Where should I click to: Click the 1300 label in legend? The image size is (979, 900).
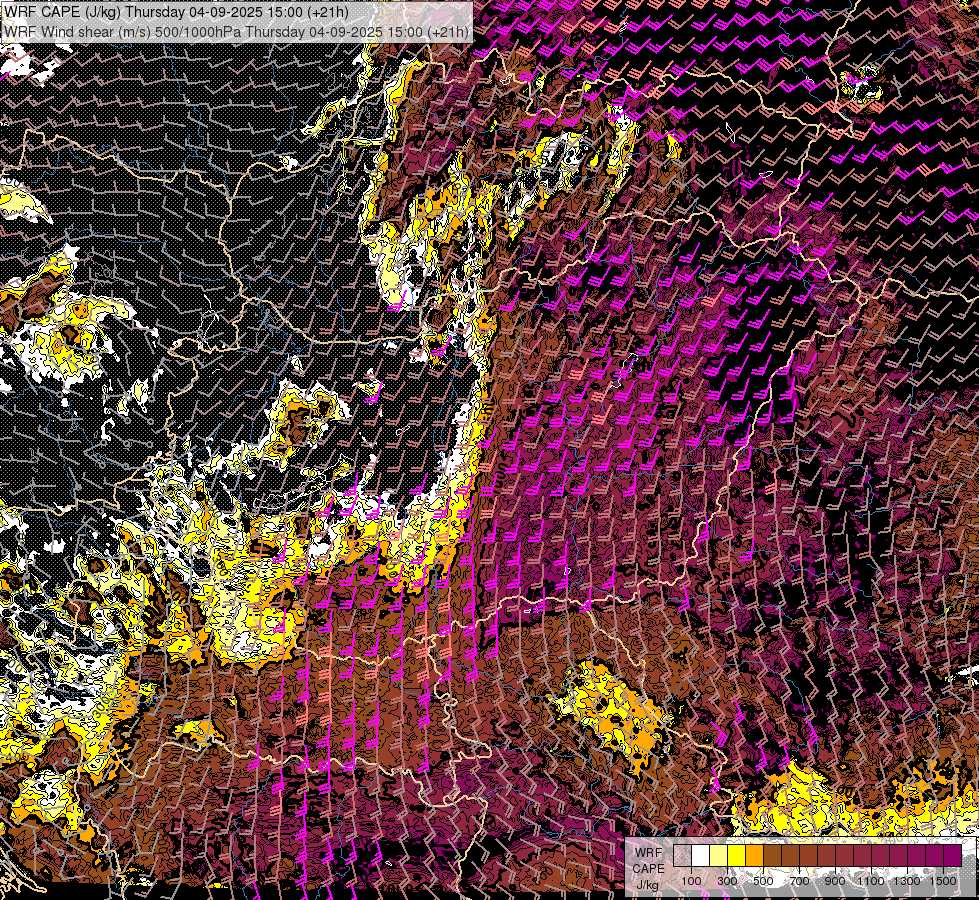point(907,881)
